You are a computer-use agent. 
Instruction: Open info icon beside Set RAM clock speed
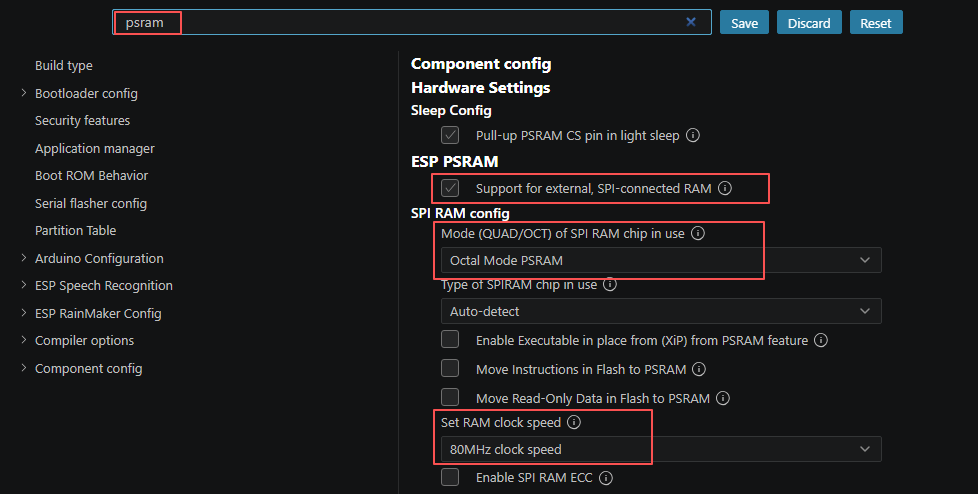tap(574, 422)
